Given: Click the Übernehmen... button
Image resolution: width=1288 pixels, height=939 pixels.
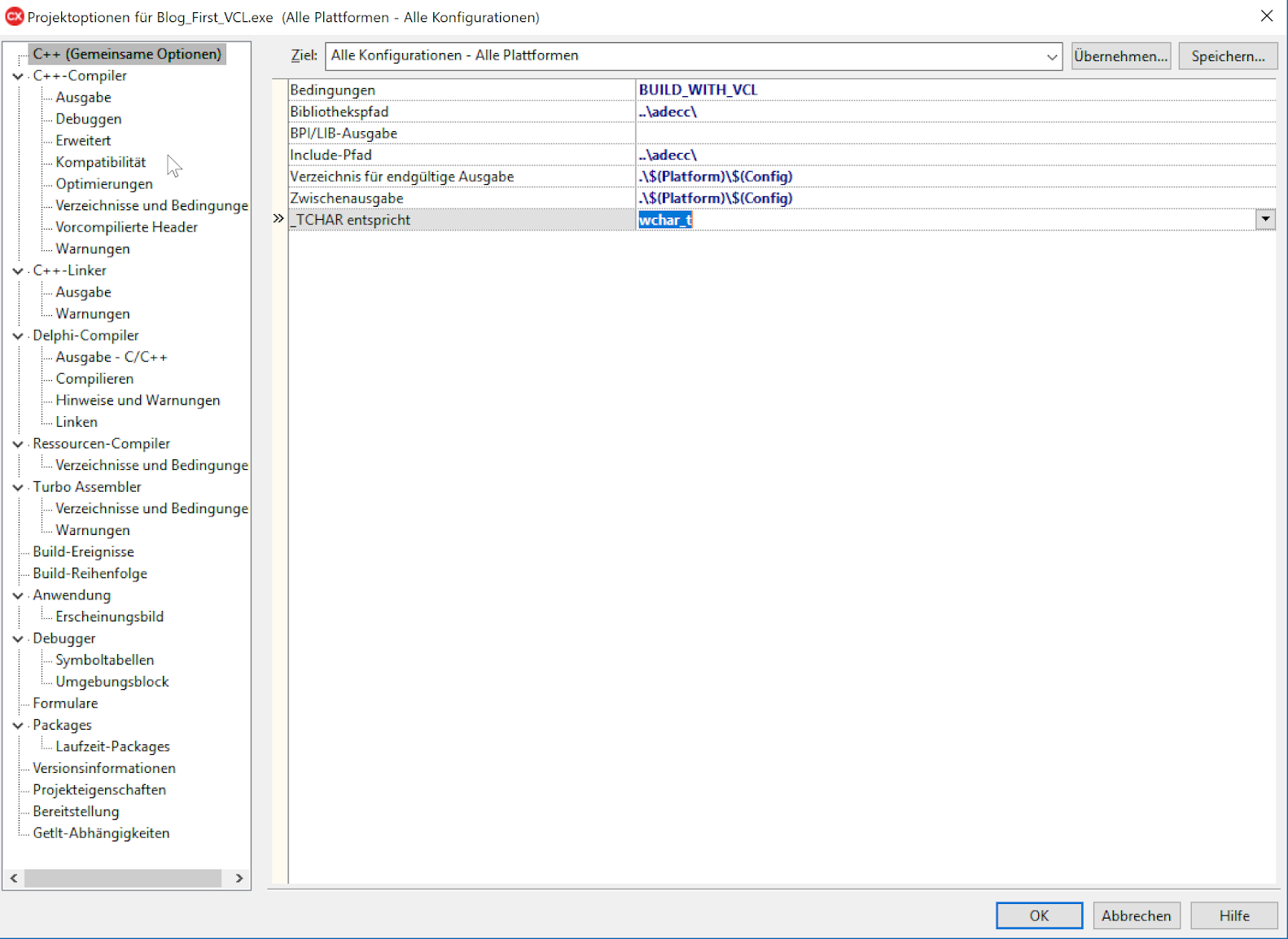Looking at the screenshot, I should pos(1120,56).
